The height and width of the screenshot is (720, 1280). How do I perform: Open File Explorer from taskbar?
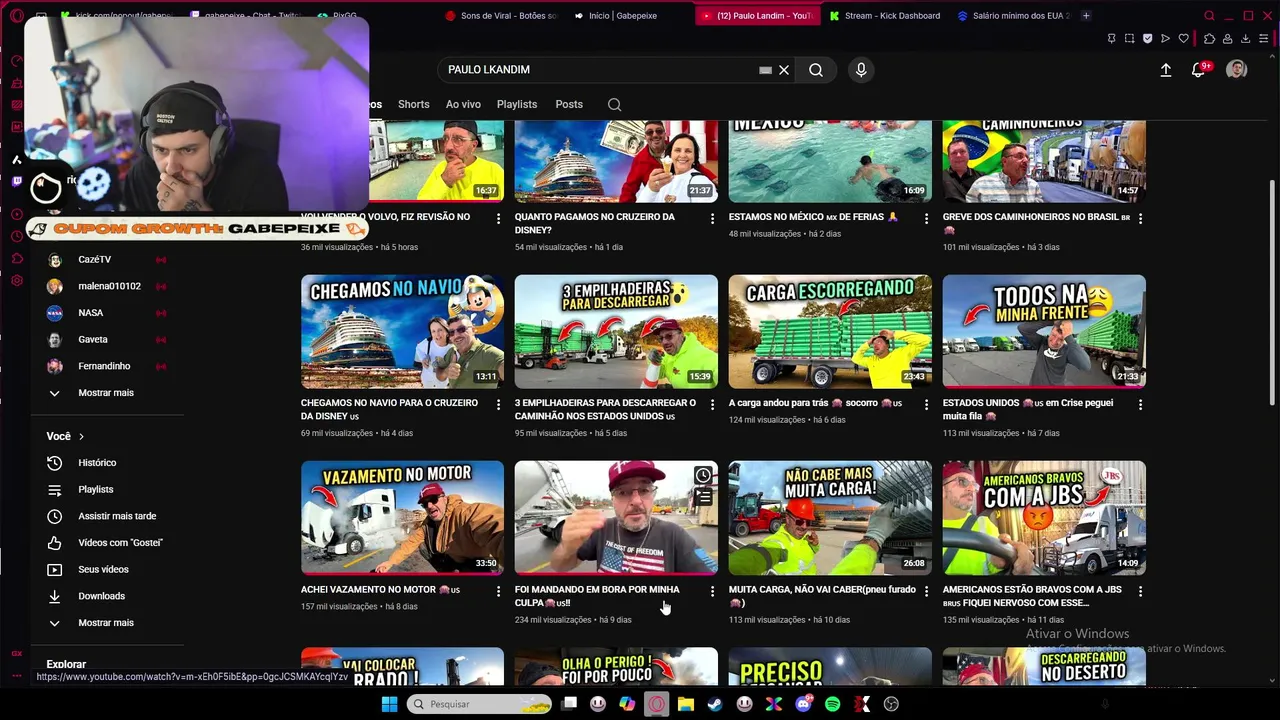[686, 704]
